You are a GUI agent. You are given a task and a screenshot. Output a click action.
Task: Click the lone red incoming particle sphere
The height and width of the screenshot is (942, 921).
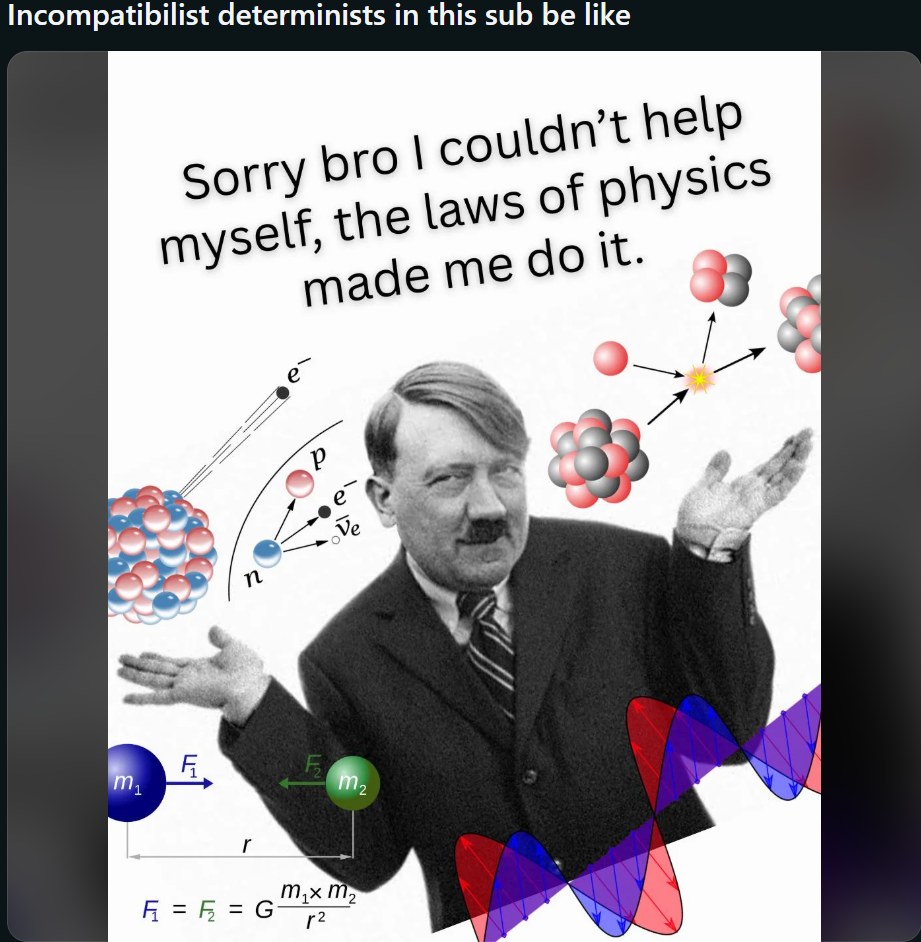pos(610,358)
